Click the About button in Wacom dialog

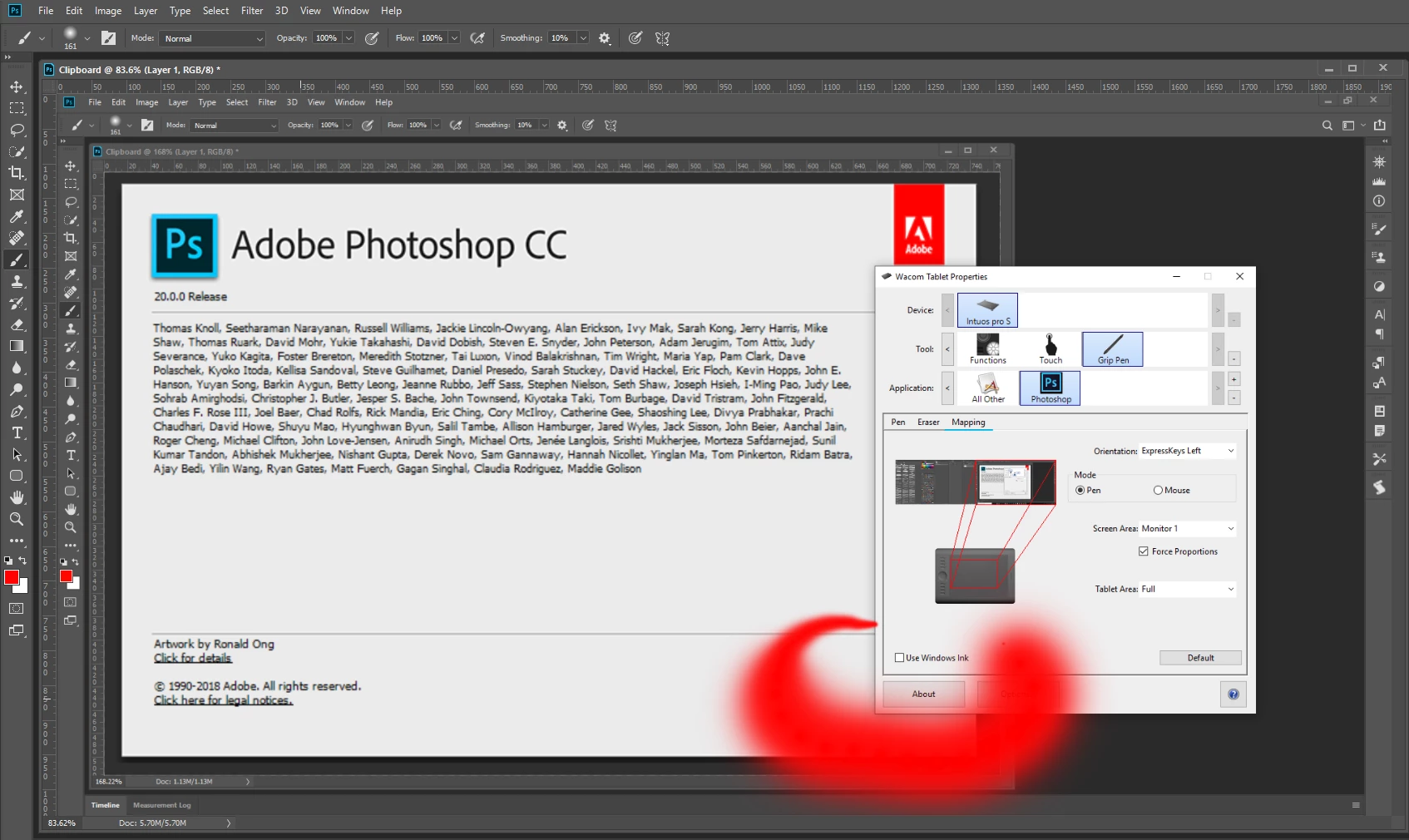pyautogui.click(x=923, y=694)
